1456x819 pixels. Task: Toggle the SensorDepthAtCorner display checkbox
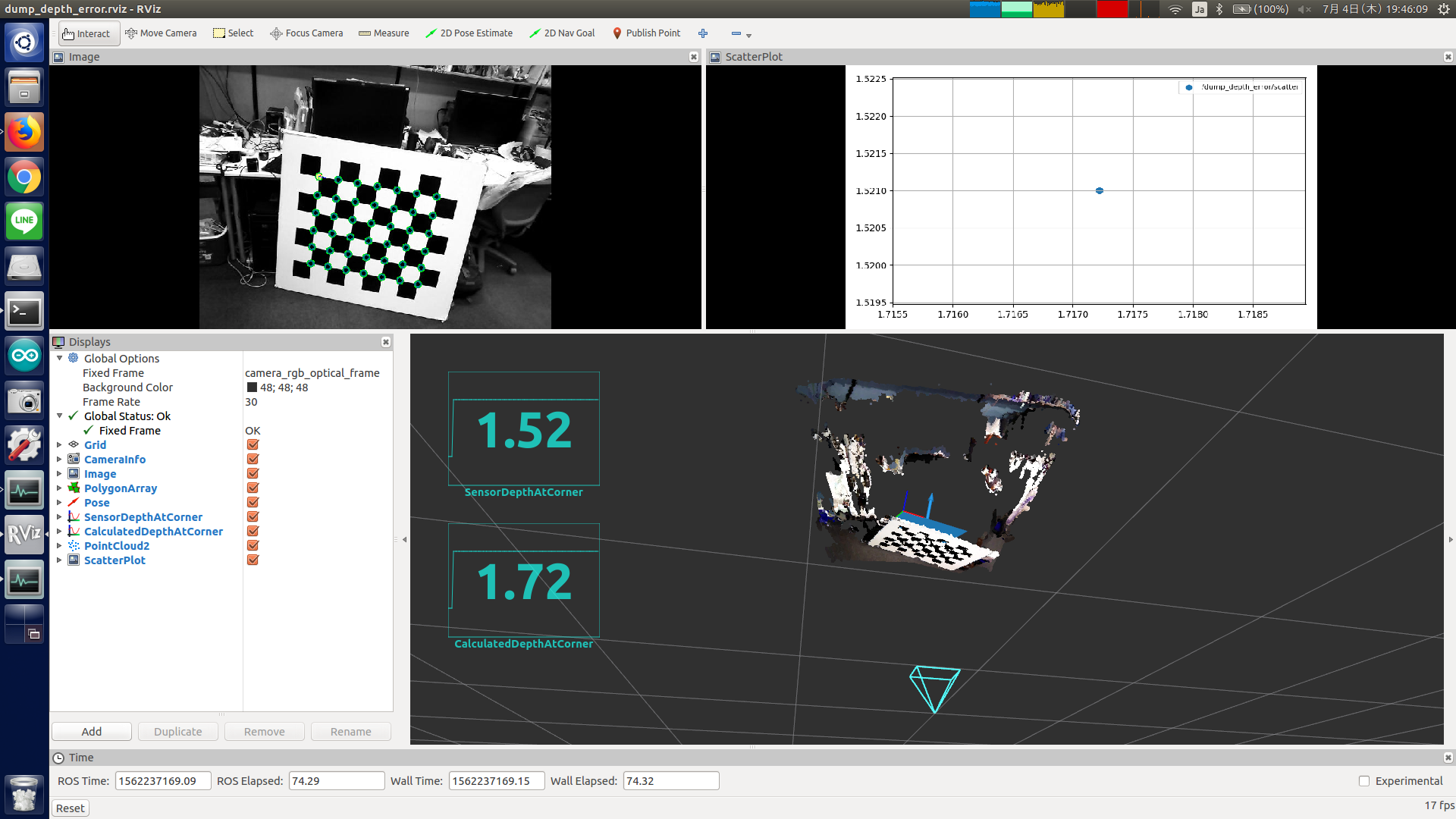pyautogui.click(x=253, y=517)
